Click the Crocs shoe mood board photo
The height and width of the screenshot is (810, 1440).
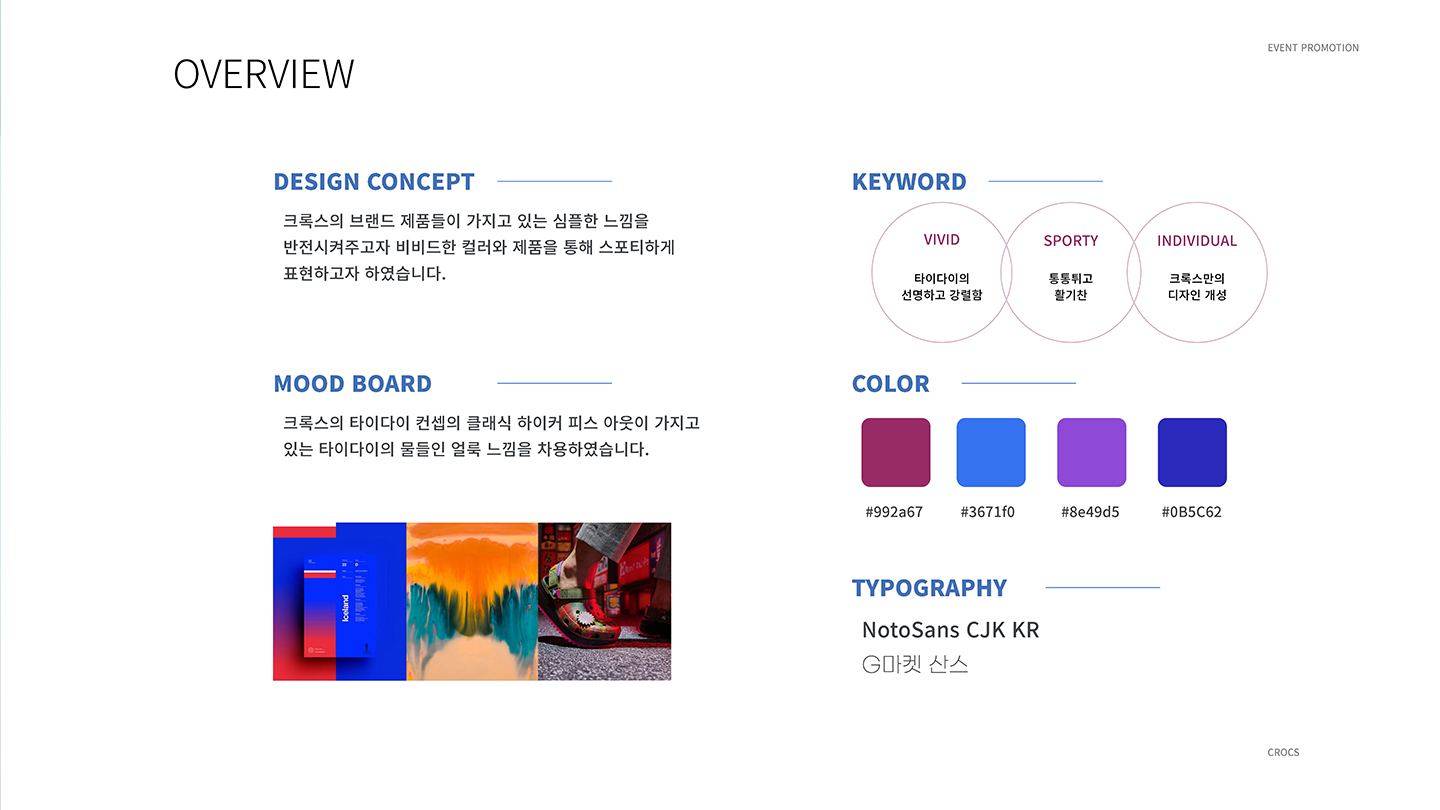point(604,600)
